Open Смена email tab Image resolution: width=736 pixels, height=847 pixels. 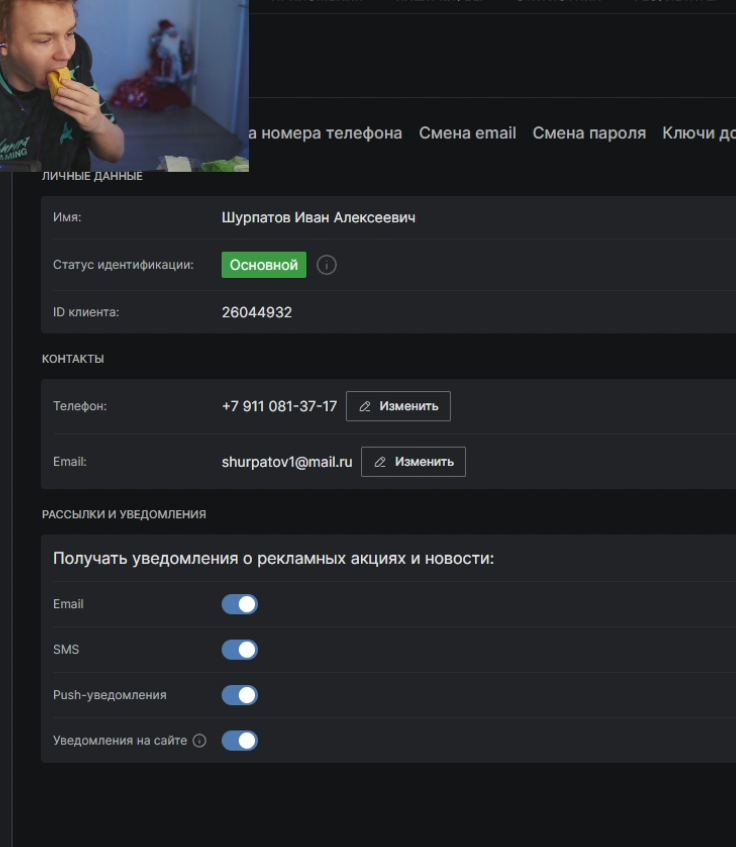coord(468,133)
